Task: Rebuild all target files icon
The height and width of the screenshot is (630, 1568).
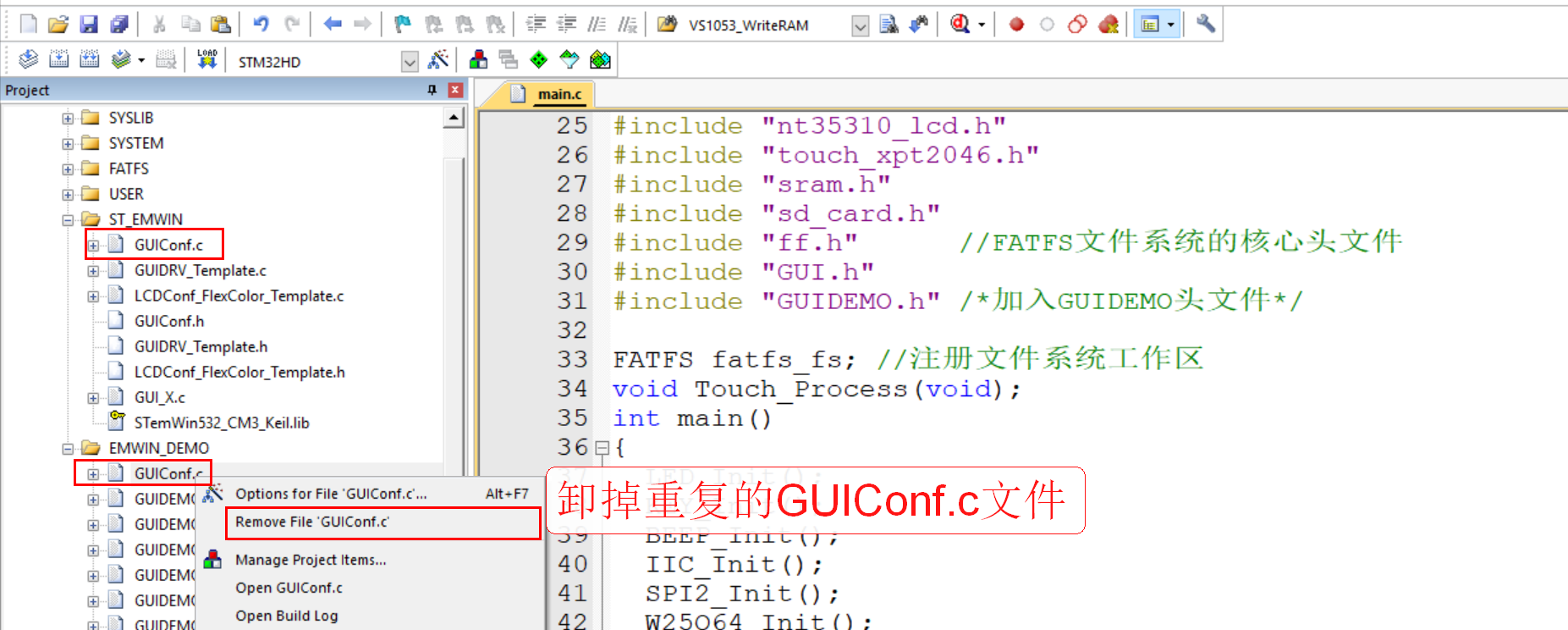Action: point(90,59)
